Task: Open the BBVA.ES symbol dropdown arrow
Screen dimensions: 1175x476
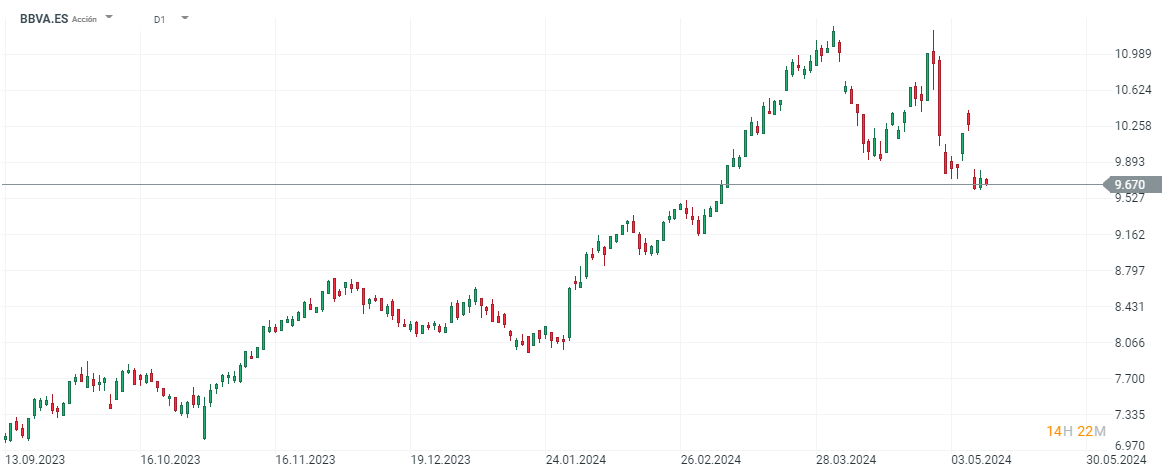Action: pyautogui.click(x=109, y=18)
